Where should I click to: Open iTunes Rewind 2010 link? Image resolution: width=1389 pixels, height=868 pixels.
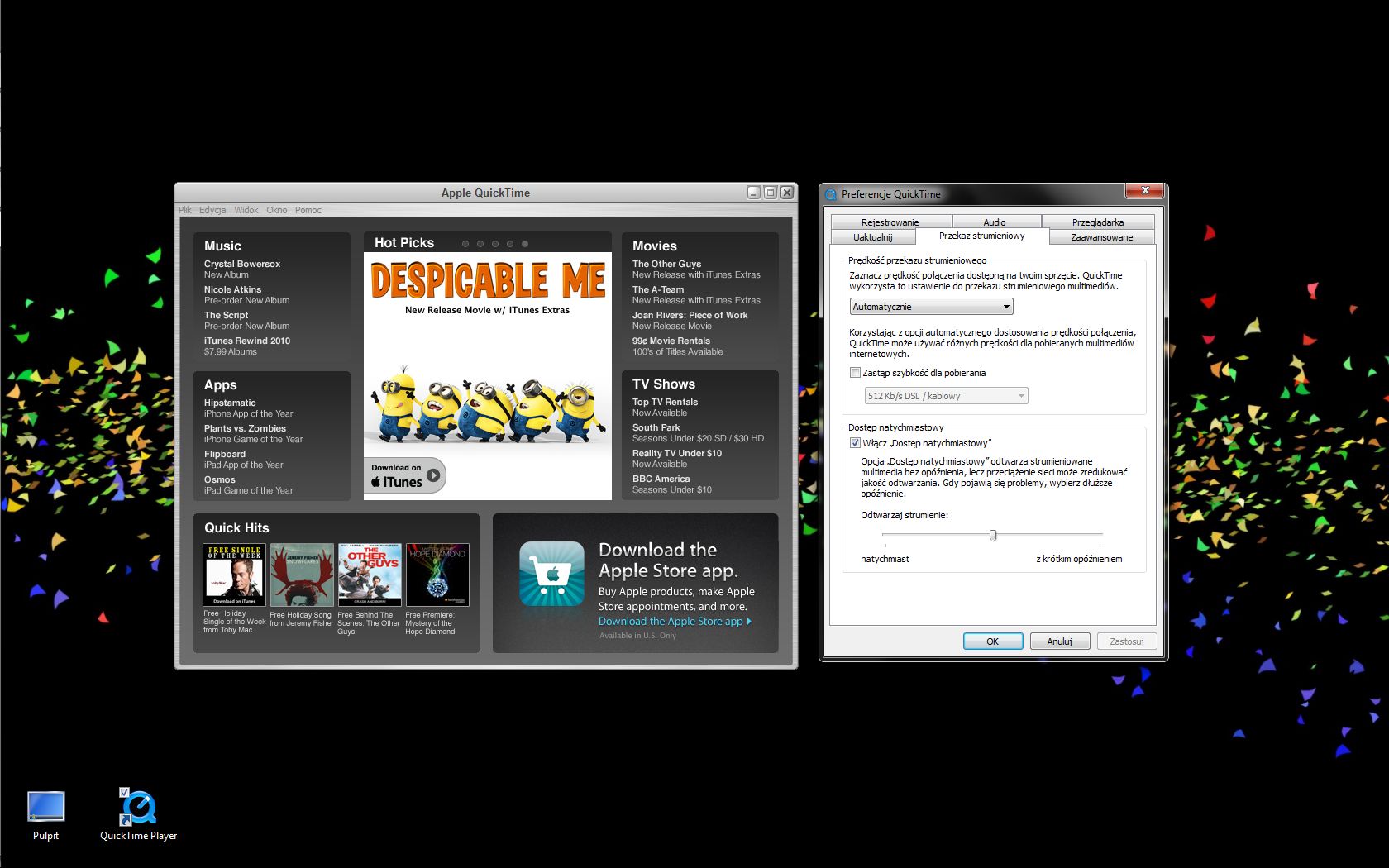click(x=247, y=346)
